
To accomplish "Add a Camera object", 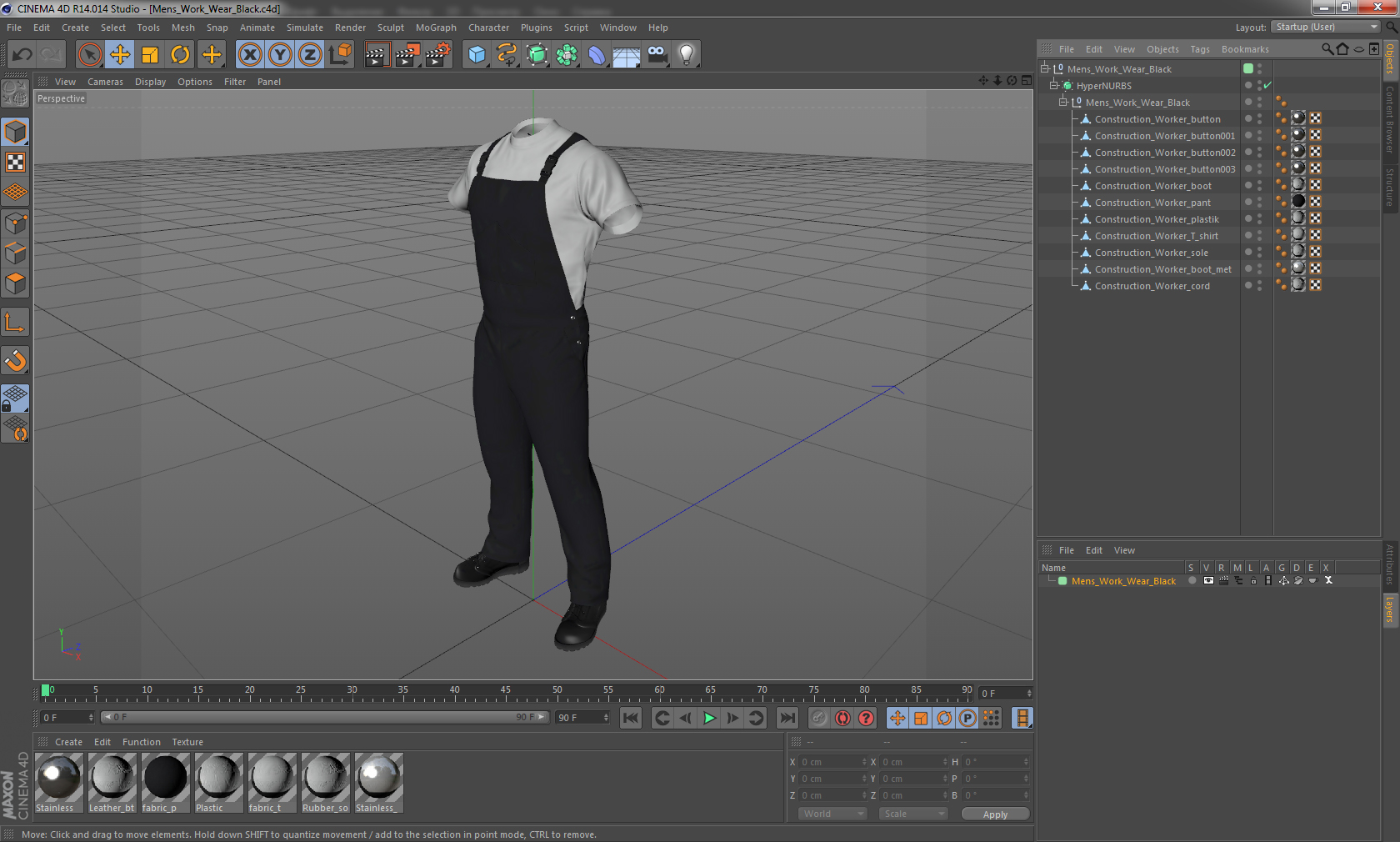I will [657, 55].
